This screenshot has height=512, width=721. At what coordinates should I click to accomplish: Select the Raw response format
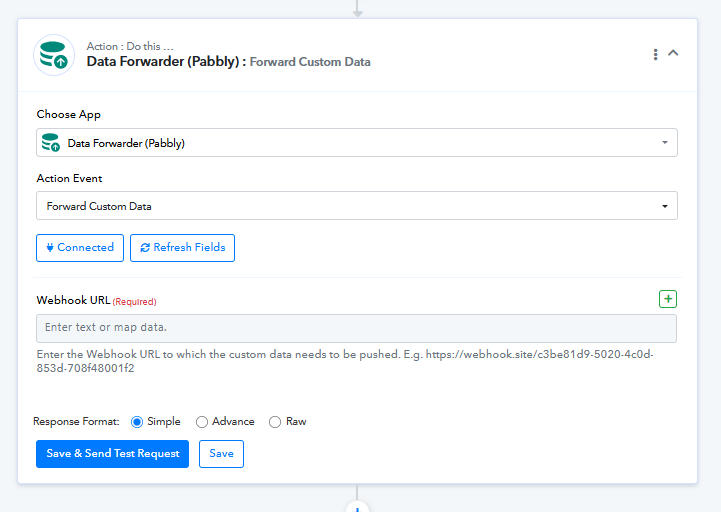coord(275,422)
